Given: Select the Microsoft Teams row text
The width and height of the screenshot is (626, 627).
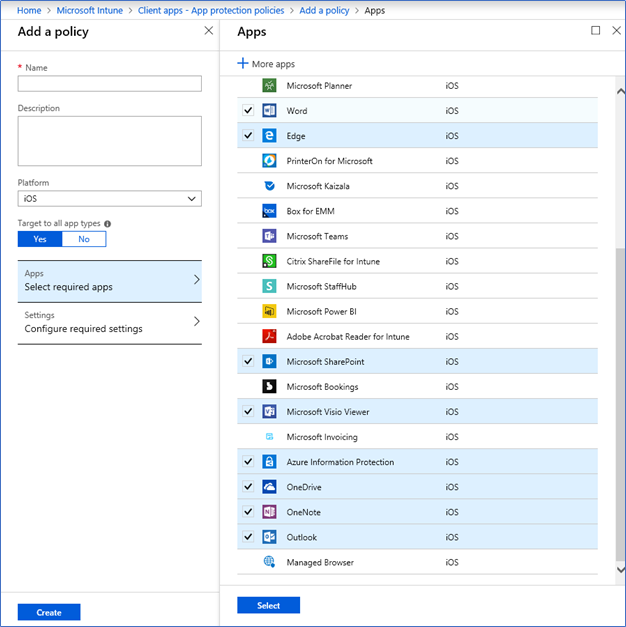Looking at the screenshot, I should tap(317, 236).
